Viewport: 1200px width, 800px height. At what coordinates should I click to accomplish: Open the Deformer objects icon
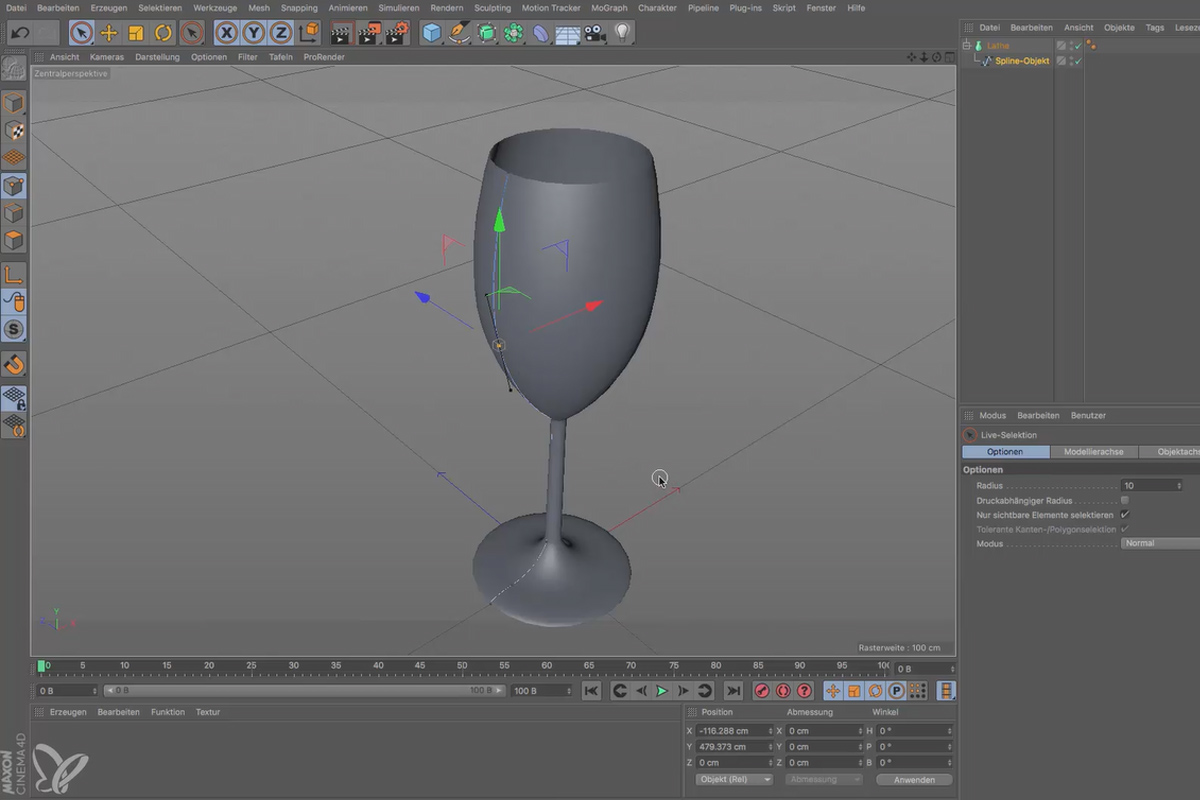(x=541, y=33)
